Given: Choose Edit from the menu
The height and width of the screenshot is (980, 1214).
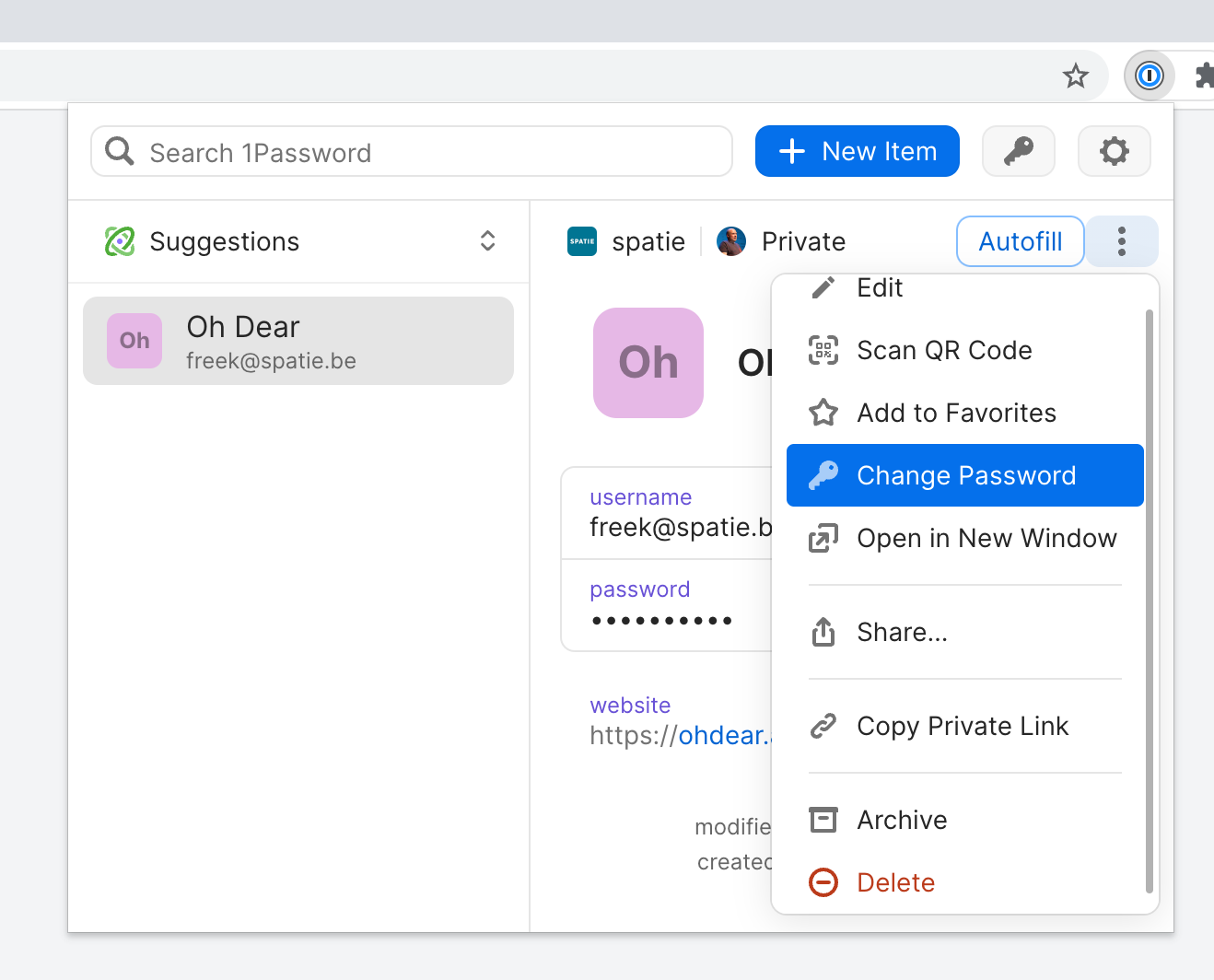Looking at the screenshot, I should tap(965, 289).
